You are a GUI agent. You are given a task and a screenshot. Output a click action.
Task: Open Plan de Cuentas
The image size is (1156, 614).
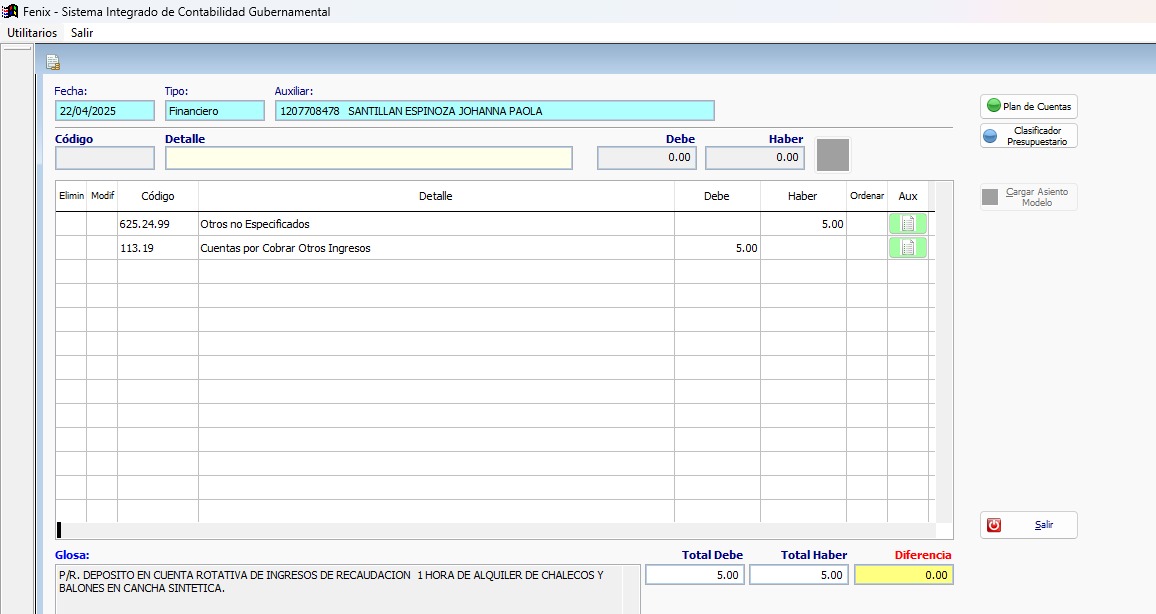click(1028, 106)
